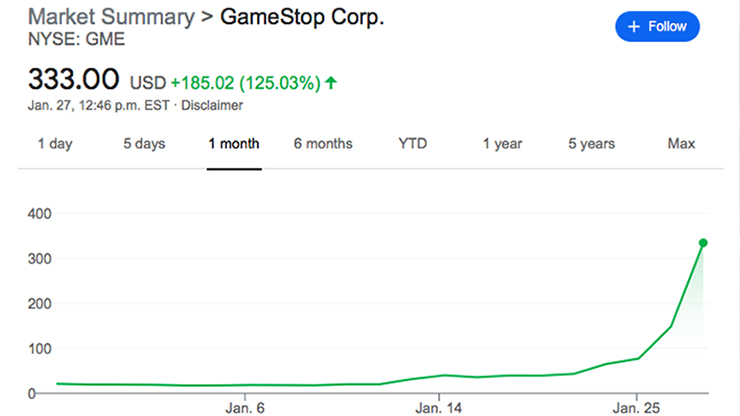Click the 333.00 price value

pyautogui.click(x=74, y=79)
